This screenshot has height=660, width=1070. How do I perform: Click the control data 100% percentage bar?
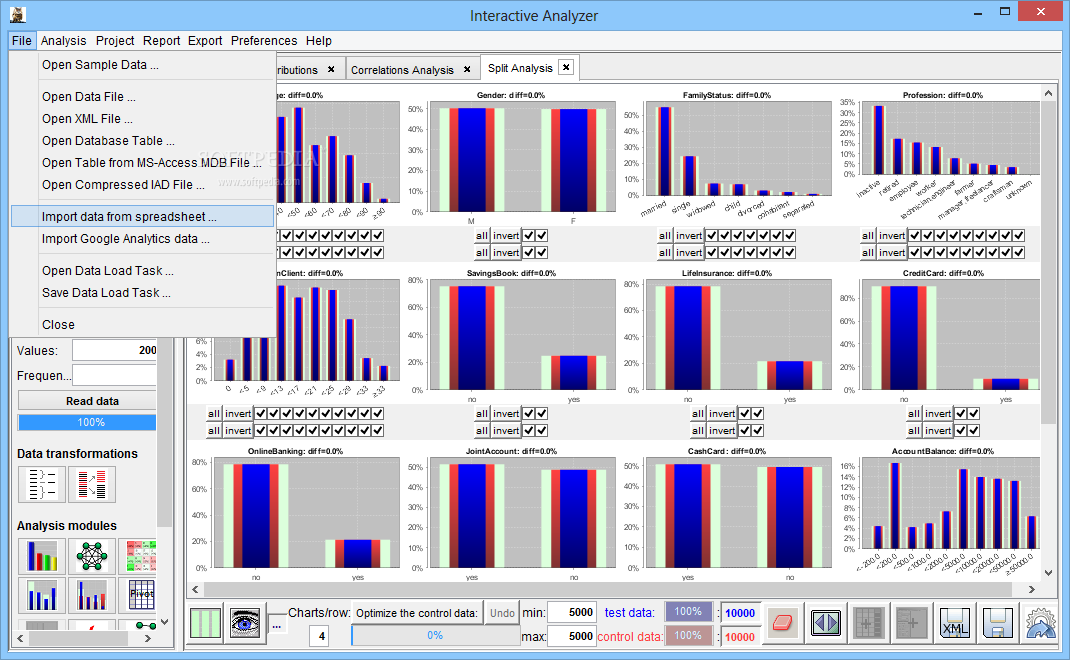(688, 635)
